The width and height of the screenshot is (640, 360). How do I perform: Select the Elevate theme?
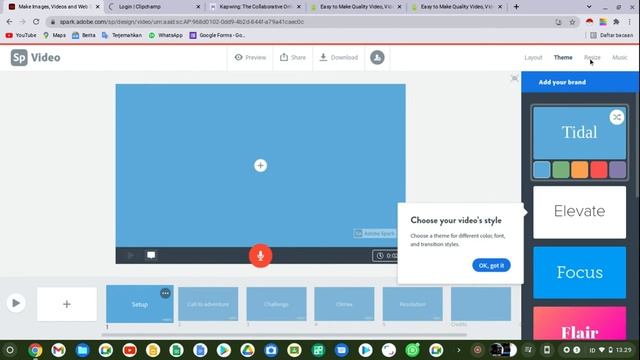click(x=579, y=212)
